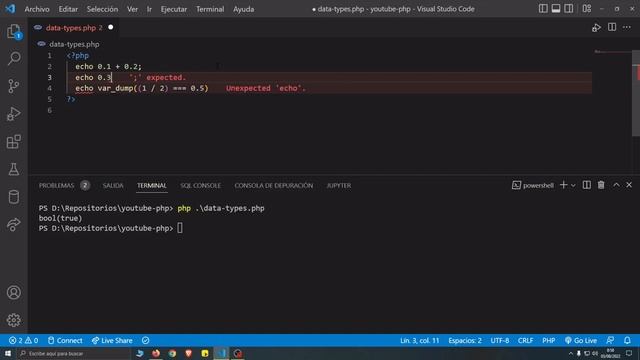This screenshot has width=640, height=360.
Task: Toggle primary side bar layout button
Action: 543,9
